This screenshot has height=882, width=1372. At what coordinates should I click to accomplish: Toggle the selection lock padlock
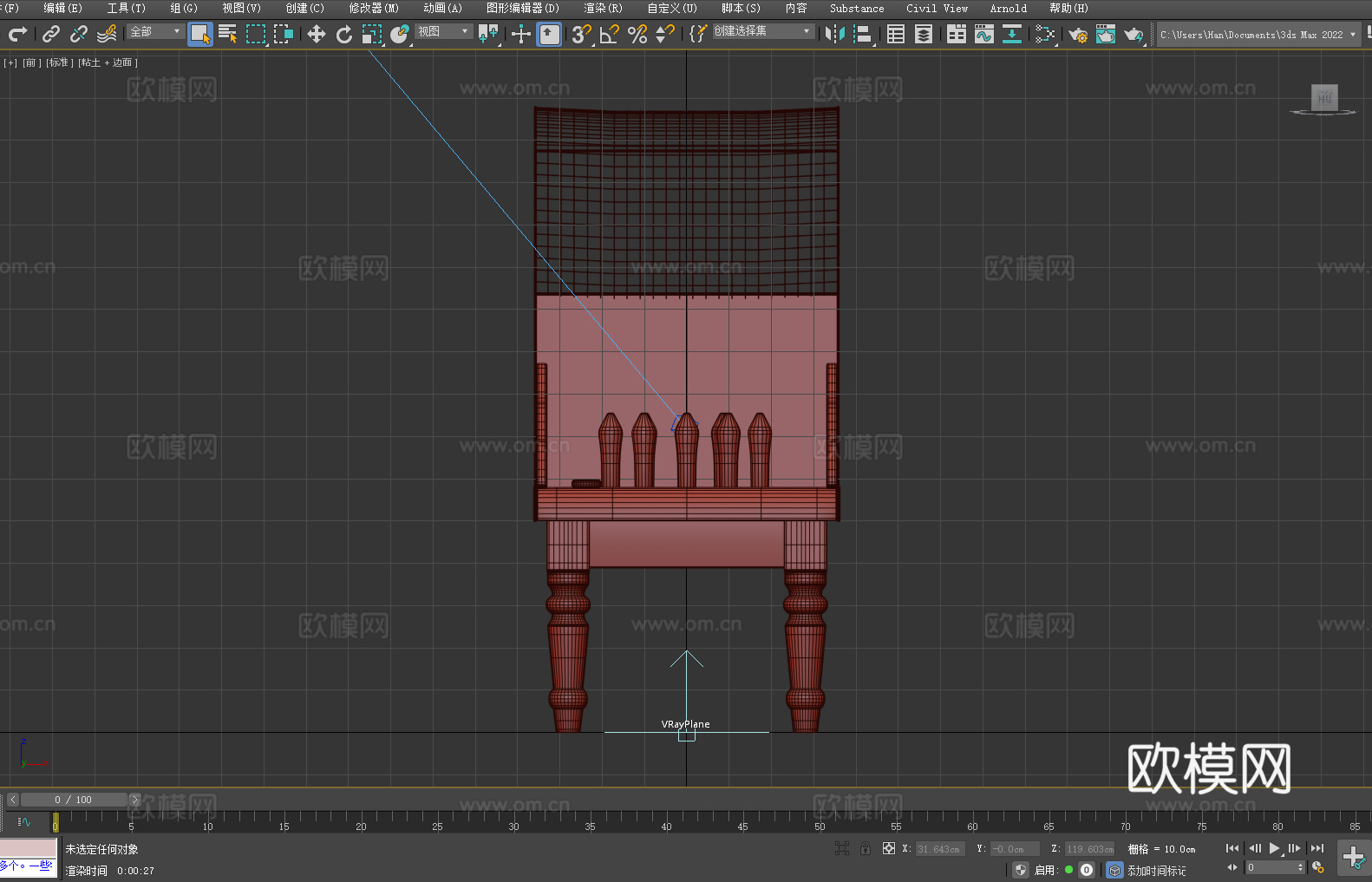click(x=865, y=848)
